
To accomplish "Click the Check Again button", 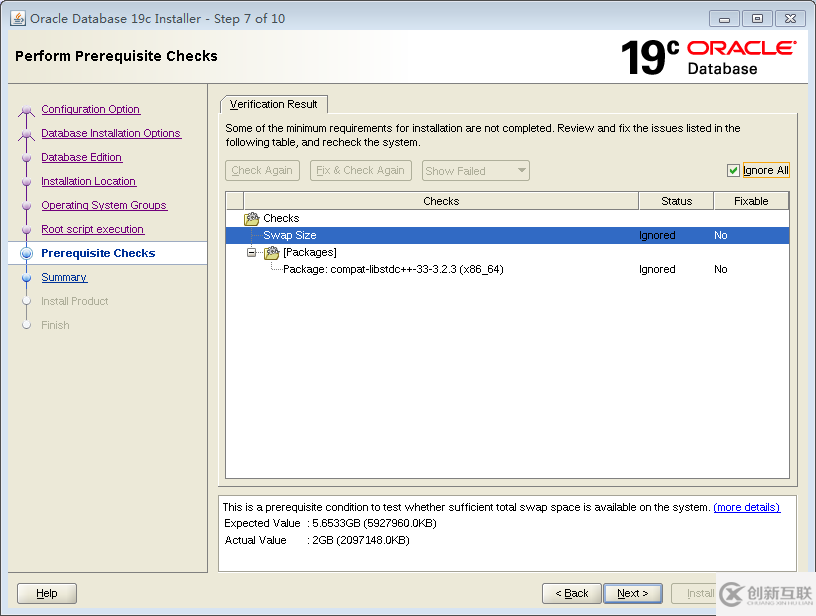I will pos(262,171).
